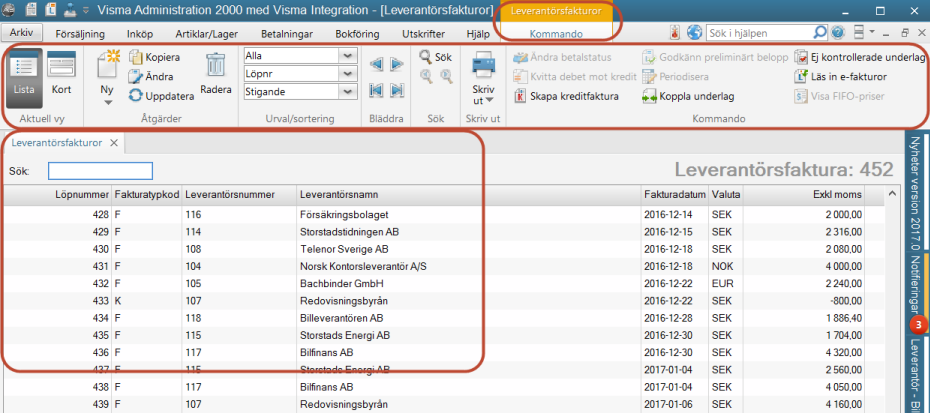
Task: Click the Sök magnifier in ribbon
Action: point(435,58)
